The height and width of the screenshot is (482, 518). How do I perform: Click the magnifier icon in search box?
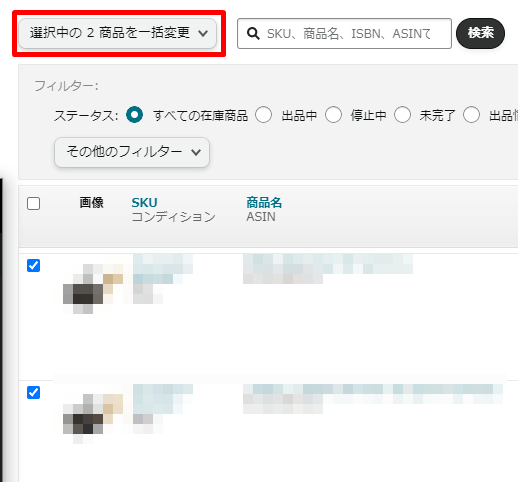click(x=253, y=34)
